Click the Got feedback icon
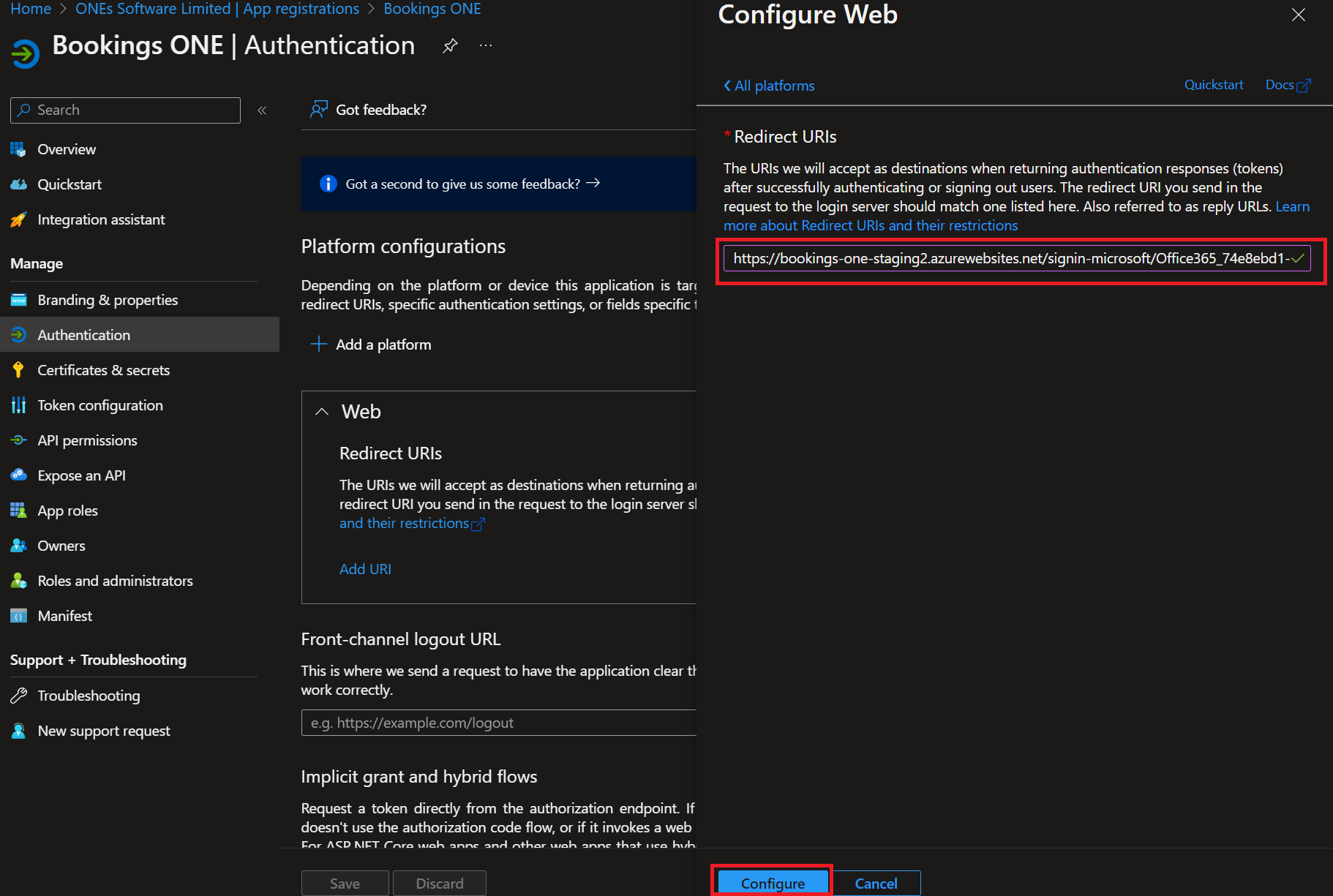The height and width of the screenshot is (896, 1333). click(x=318, y=110)
